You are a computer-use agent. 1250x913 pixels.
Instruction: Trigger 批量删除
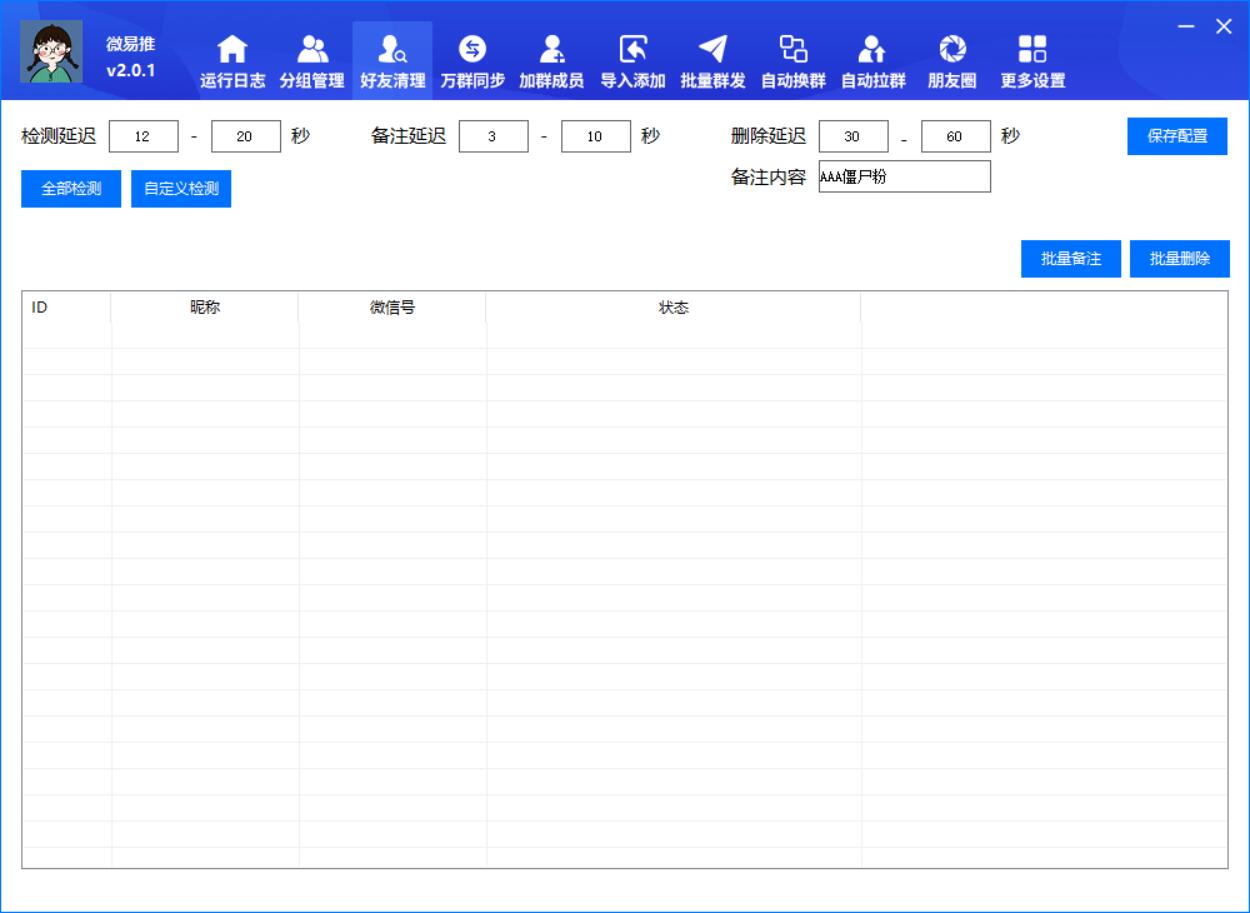click(x=1179, y=258)
